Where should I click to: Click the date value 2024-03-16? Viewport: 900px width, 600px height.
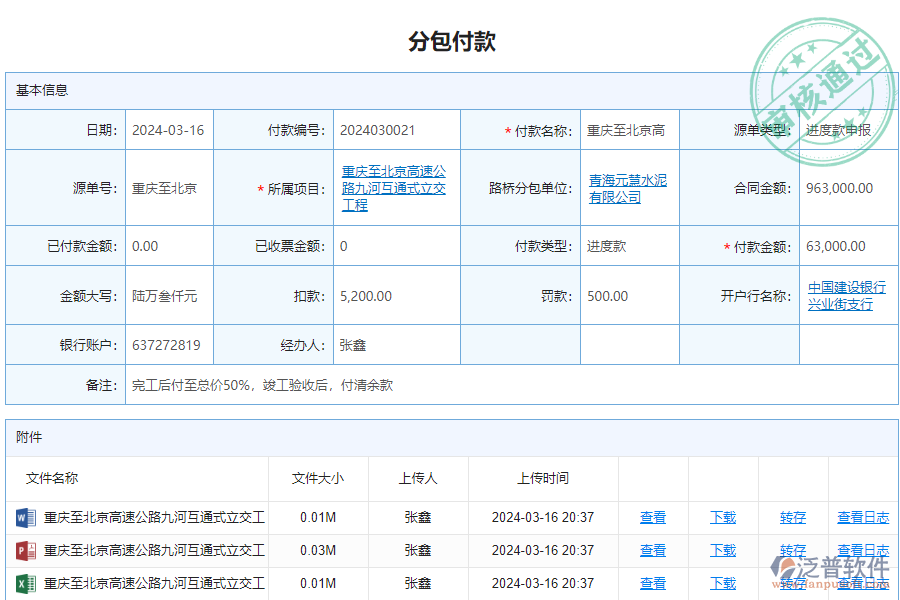(x=168, y=129)
